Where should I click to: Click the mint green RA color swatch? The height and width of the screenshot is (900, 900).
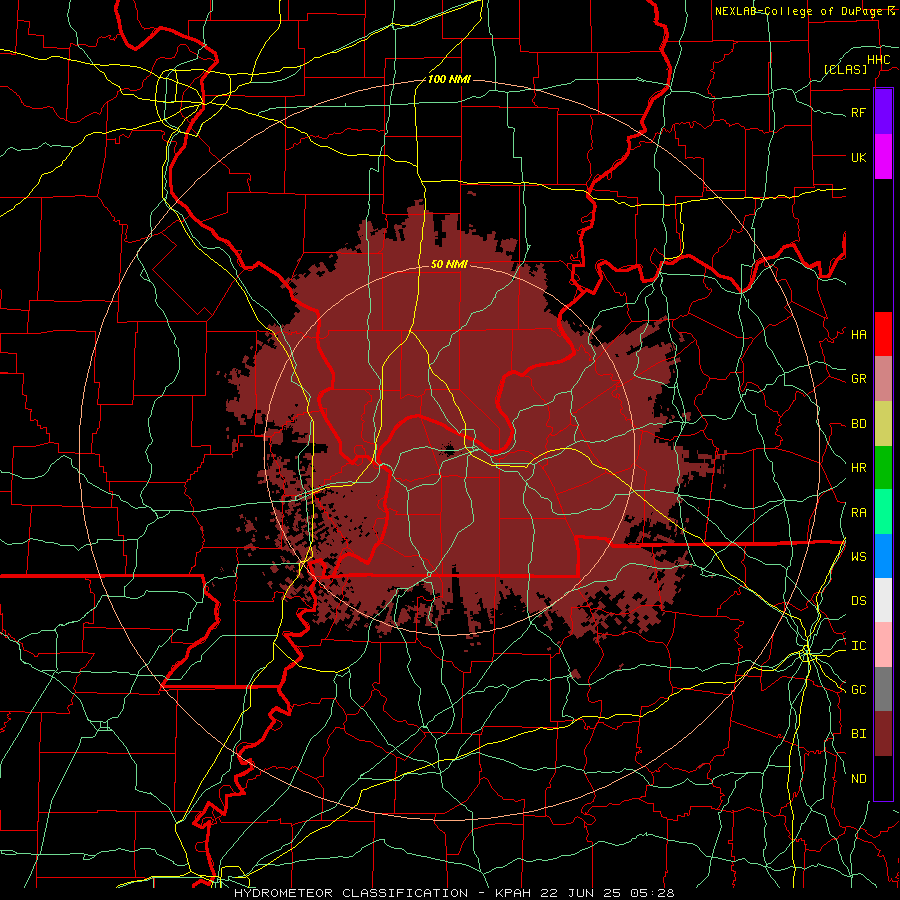click(883, 512)
